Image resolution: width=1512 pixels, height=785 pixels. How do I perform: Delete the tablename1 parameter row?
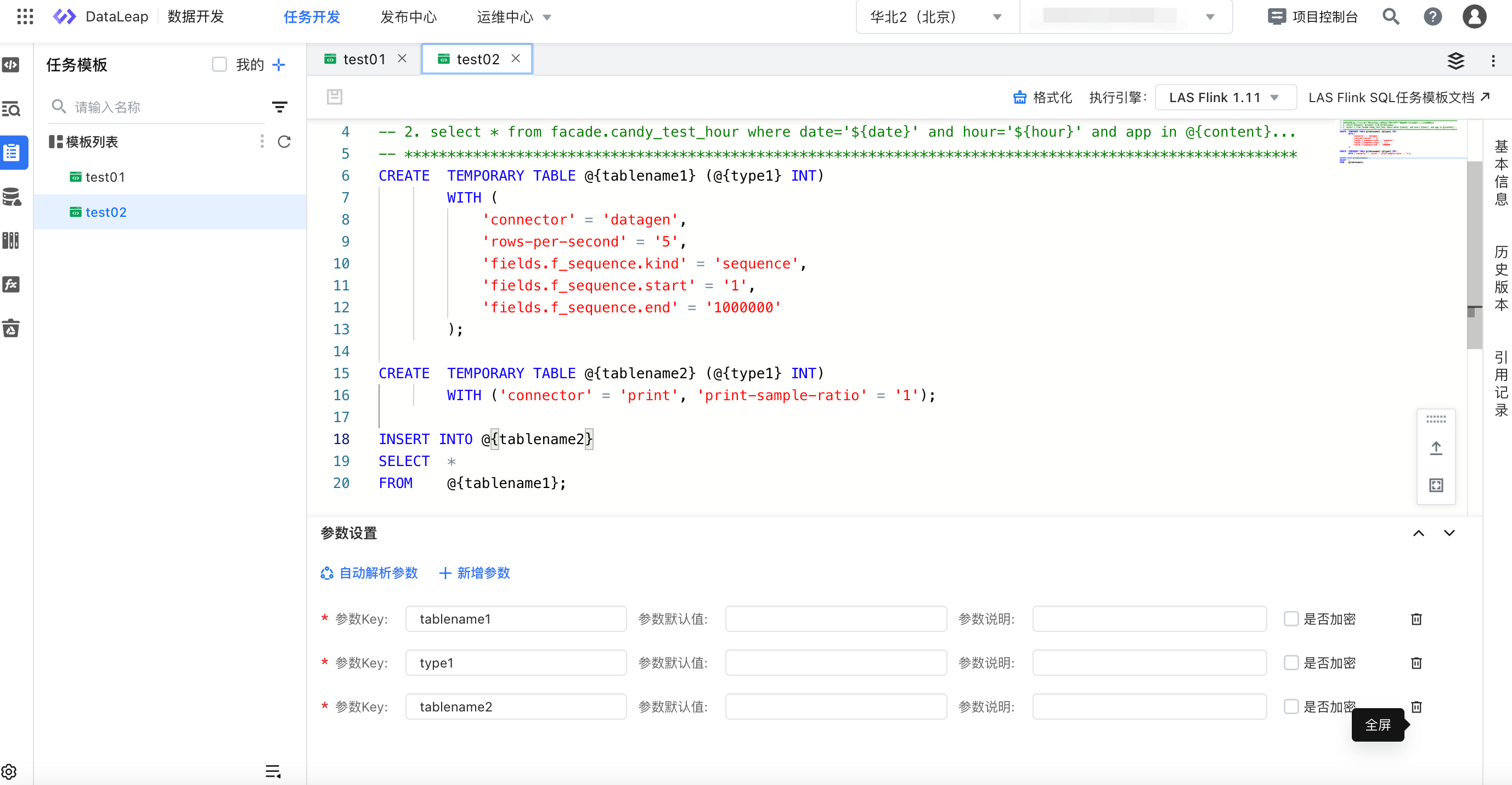pos(1416,619)
